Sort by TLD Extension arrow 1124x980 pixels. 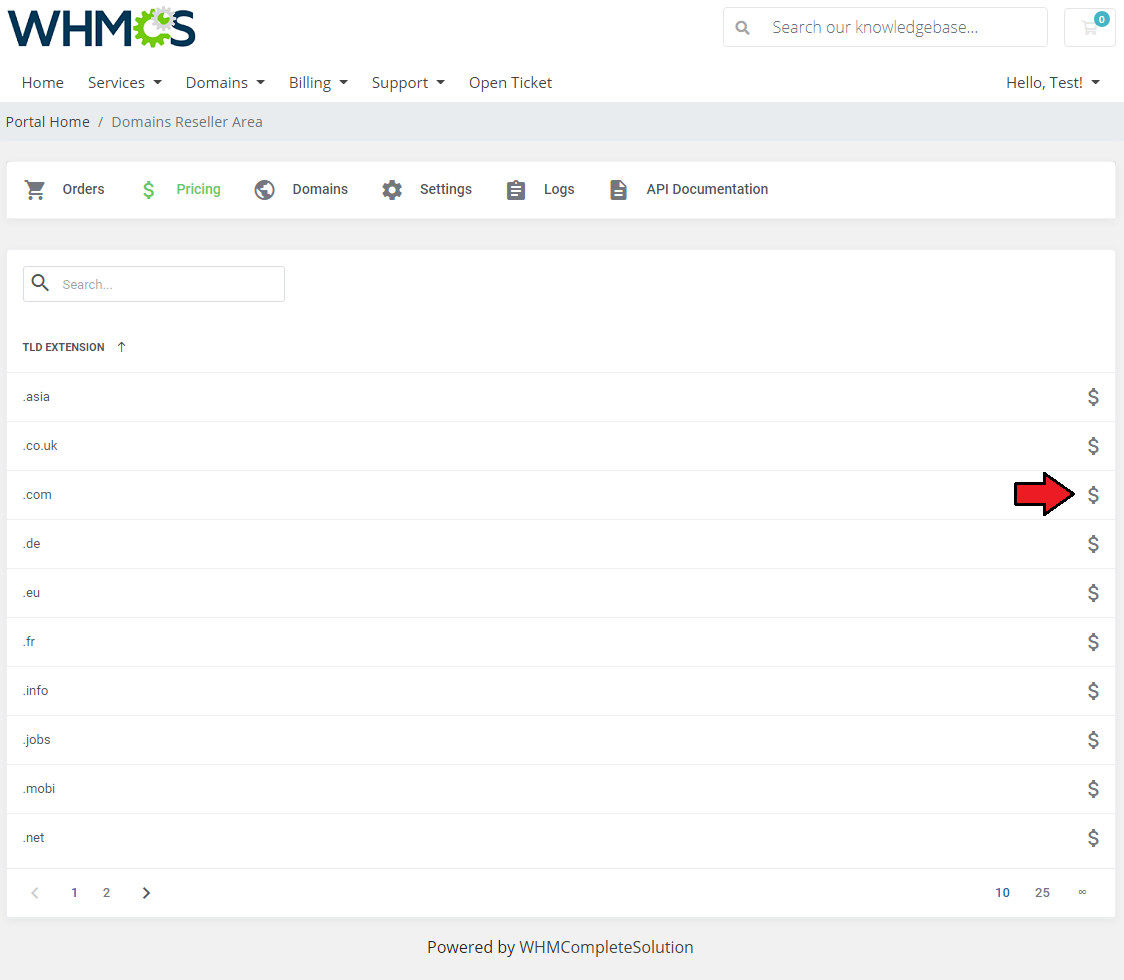[121, 347]
